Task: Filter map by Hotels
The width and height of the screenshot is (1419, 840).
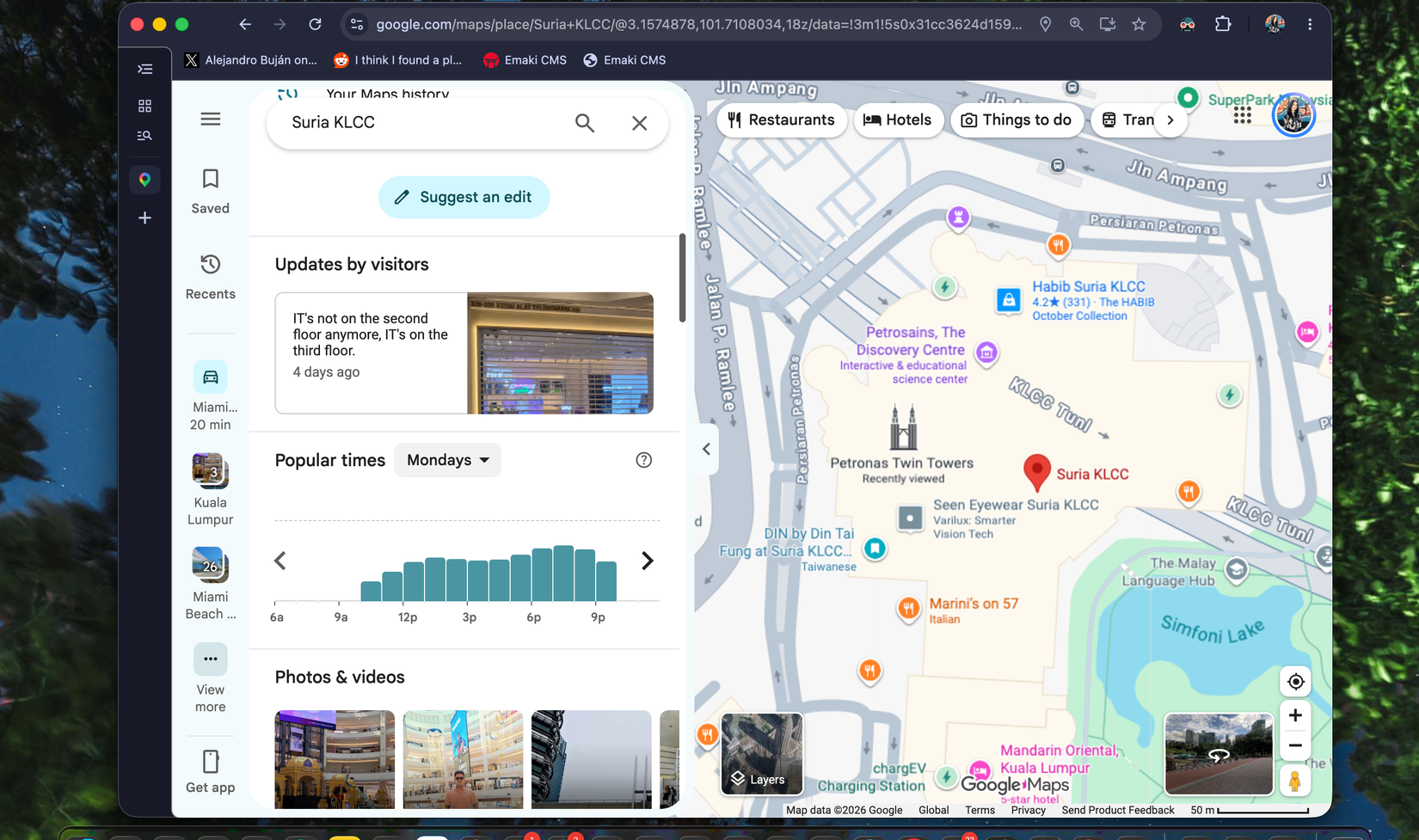Action: pyautogui.click(x=898, y=120)
